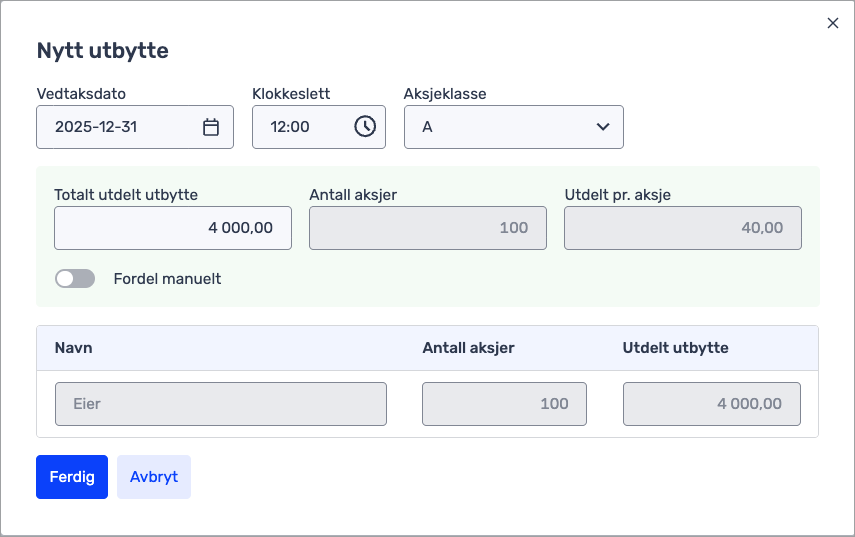Click the clock icon in Klokkeslett
The height and width of the screenshot is (537, 855).
point(365,127)
